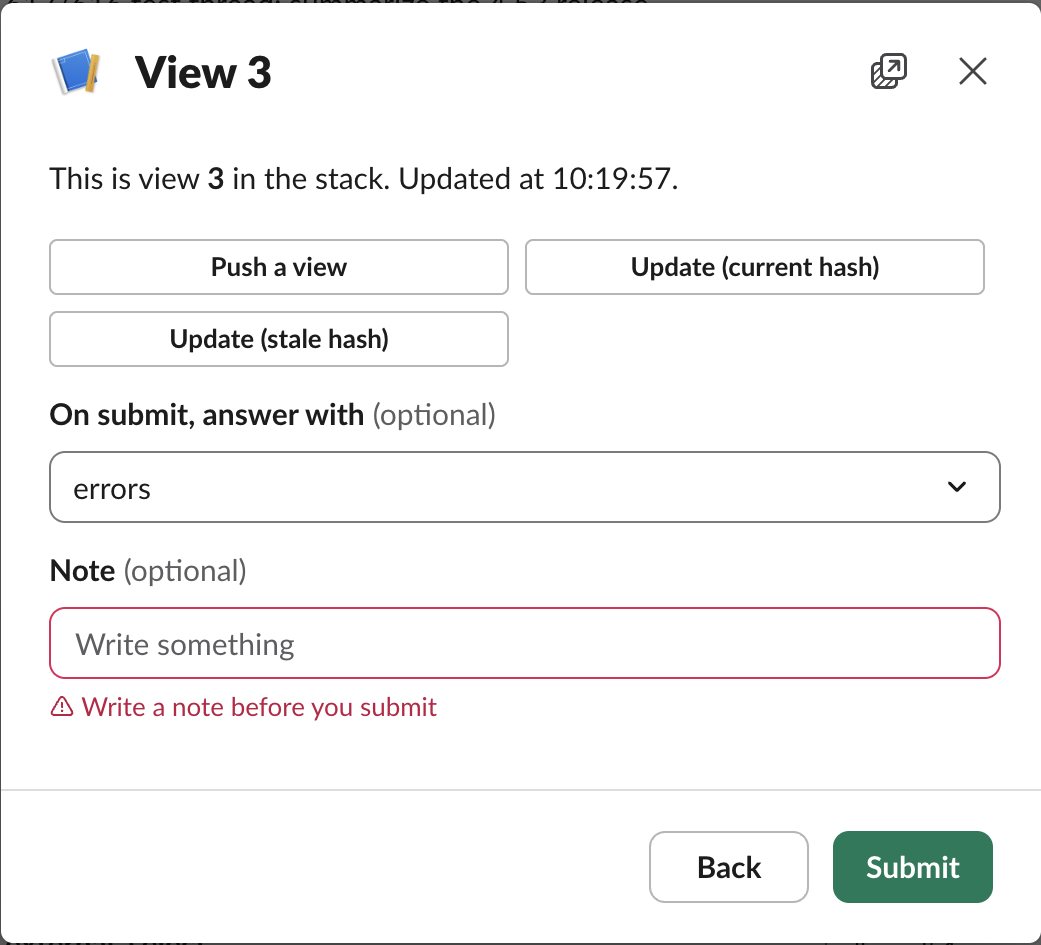Click the "View 3" modal title
The height and width of the screenshot is (945, 1041).
tap(203, 72)
